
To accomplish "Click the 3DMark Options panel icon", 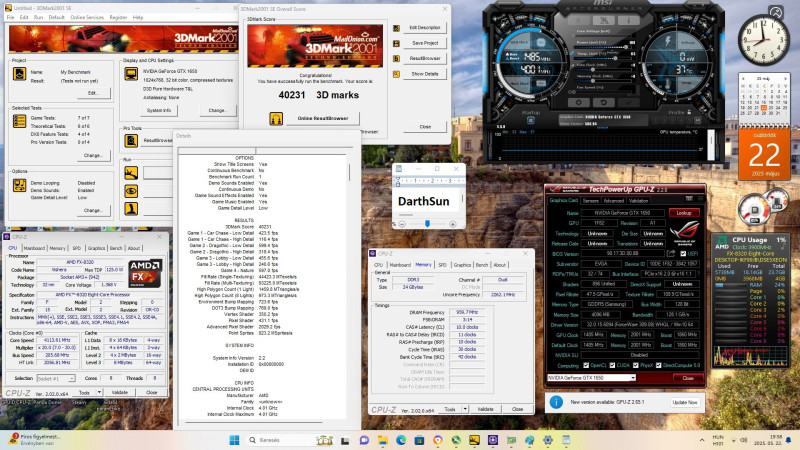I will coord(19,185).
